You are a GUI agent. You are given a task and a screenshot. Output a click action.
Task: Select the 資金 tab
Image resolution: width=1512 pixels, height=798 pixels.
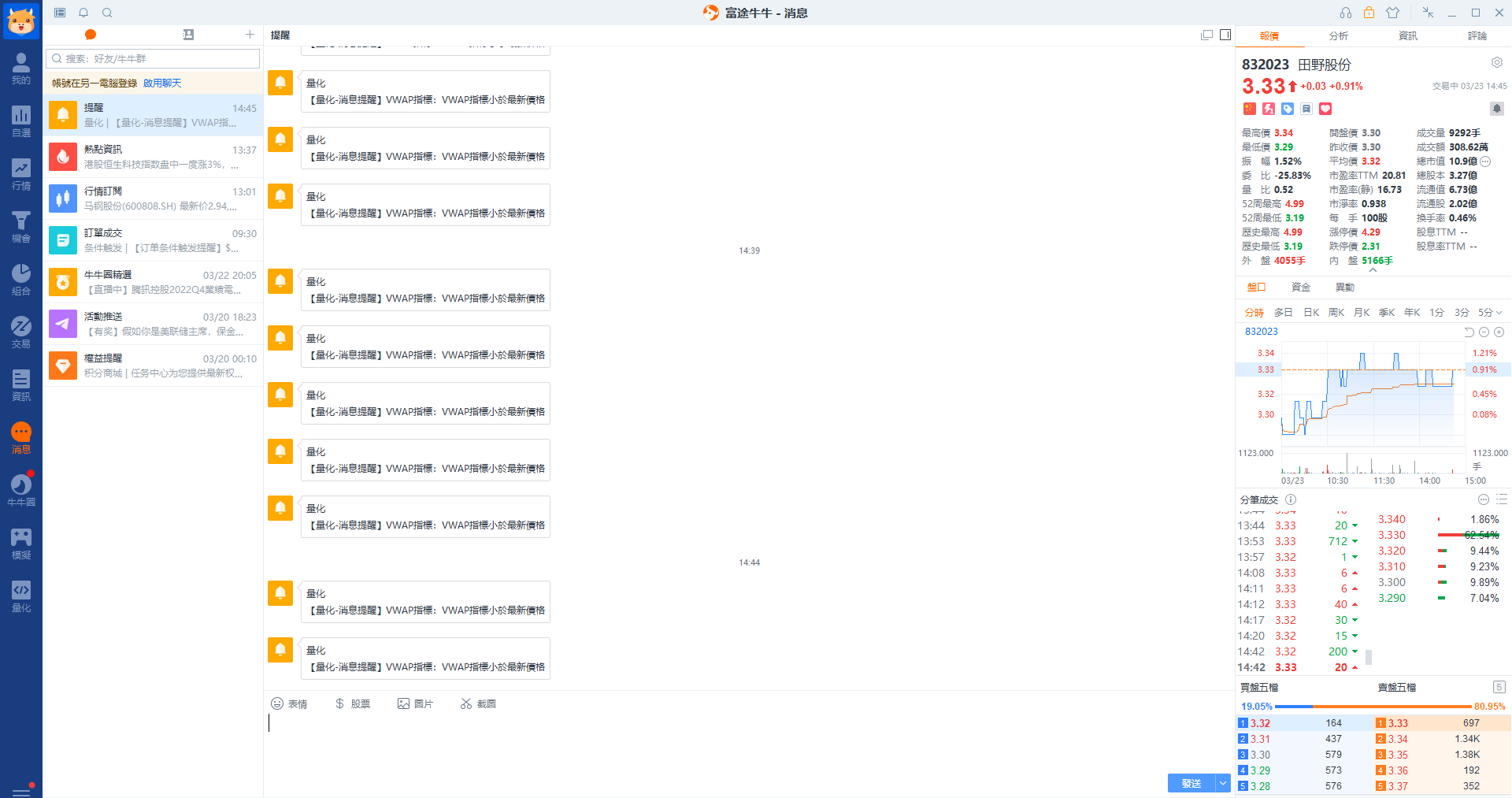tap(1301, 288)
